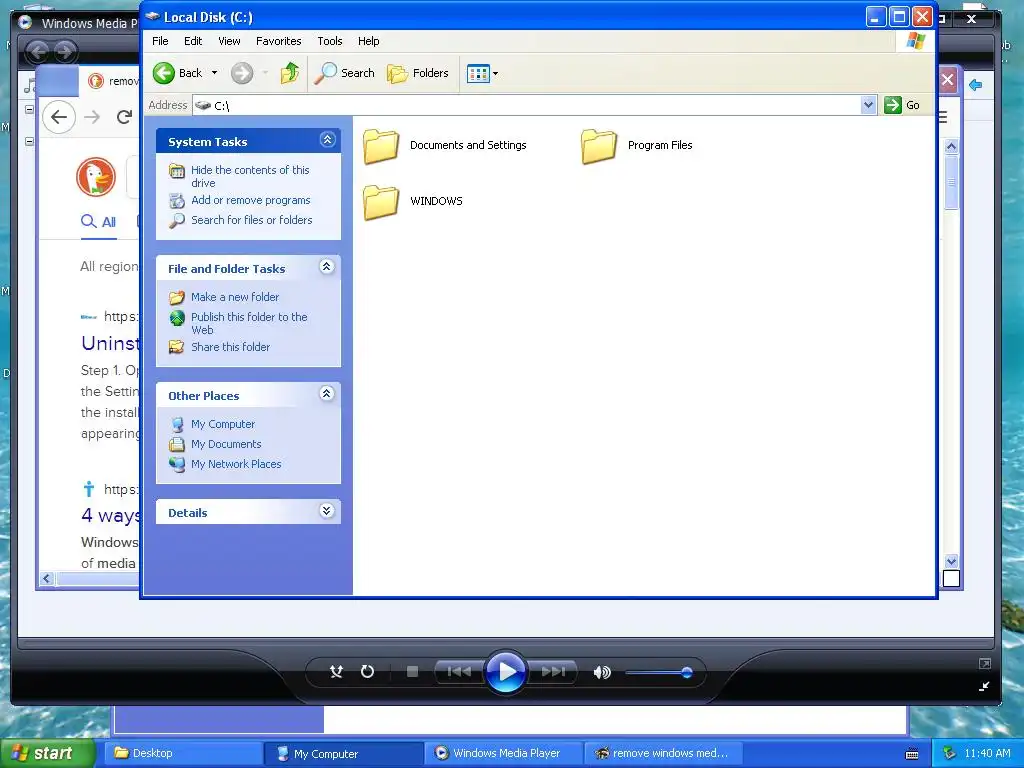1024x768 pixels.
Task: Go up one folder level icon
Action: coord(289,73)
